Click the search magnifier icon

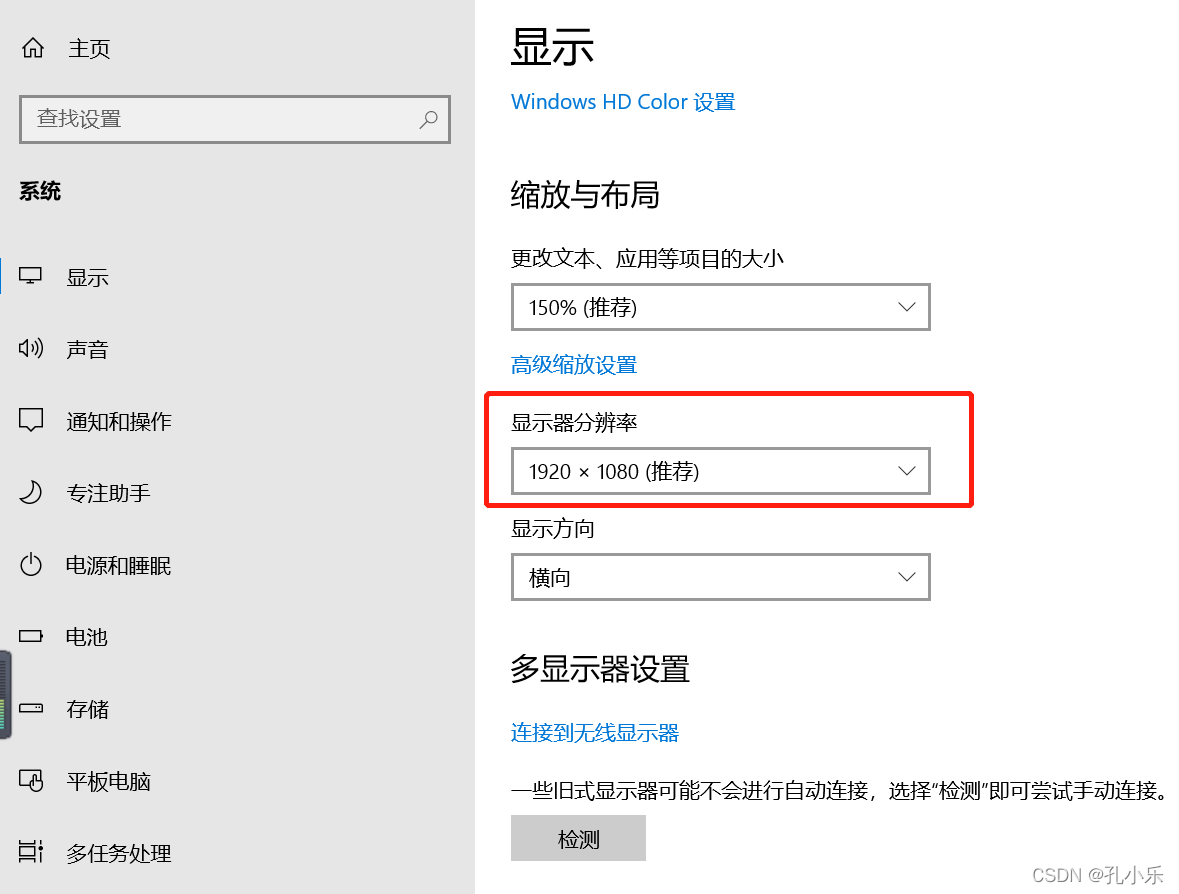point(429,119)
